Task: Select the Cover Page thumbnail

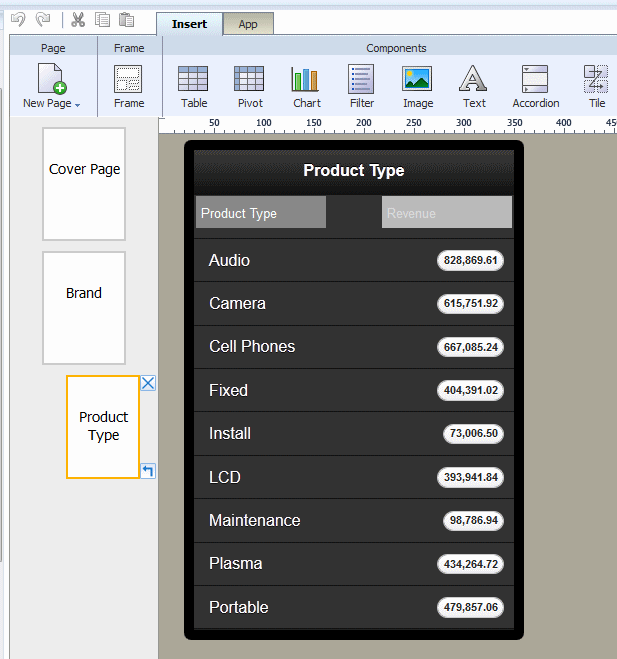Action: point(84,184)
